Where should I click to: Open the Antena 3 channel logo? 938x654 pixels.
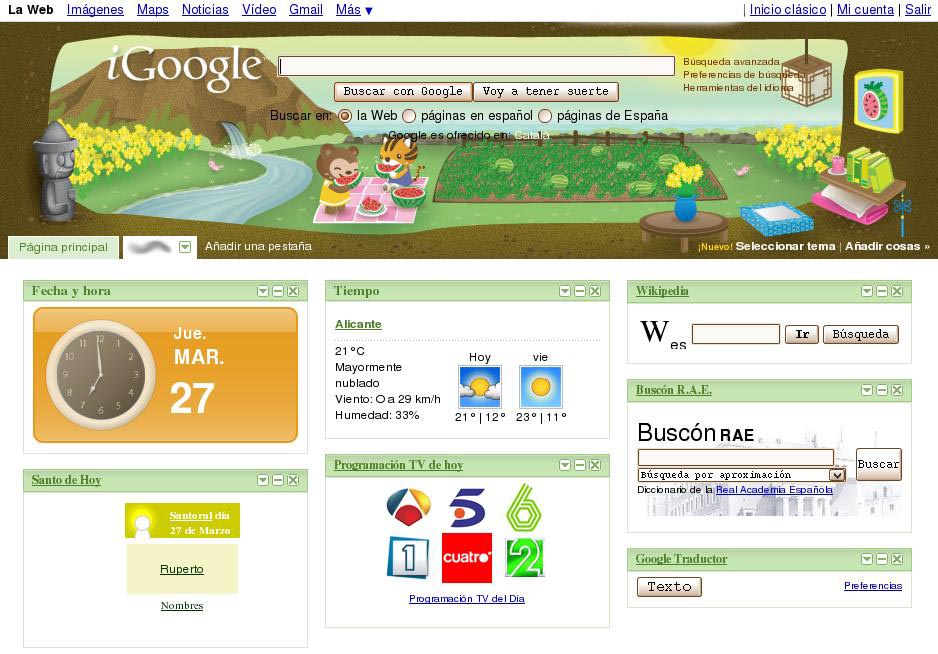(409, 507)
